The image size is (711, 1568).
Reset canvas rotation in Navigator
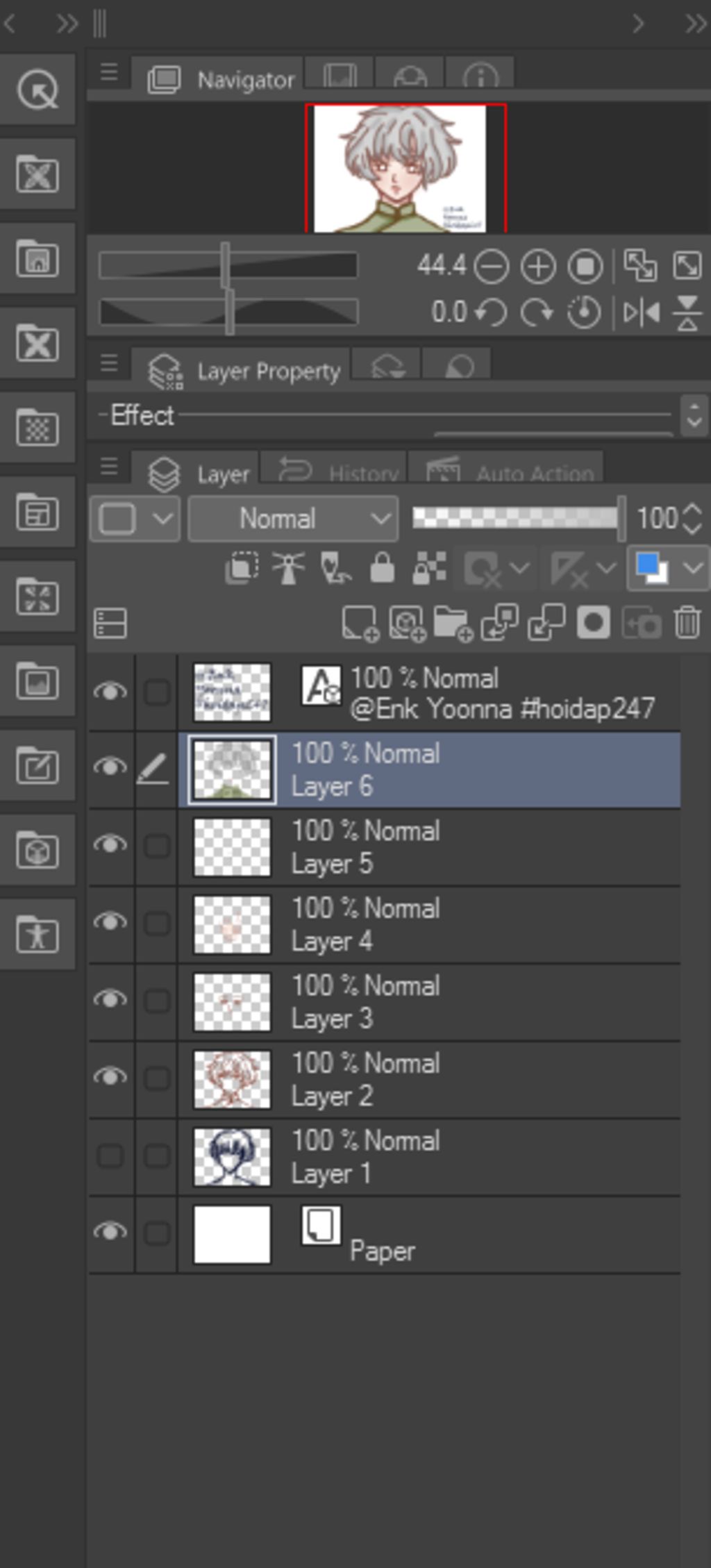point(584,312)
